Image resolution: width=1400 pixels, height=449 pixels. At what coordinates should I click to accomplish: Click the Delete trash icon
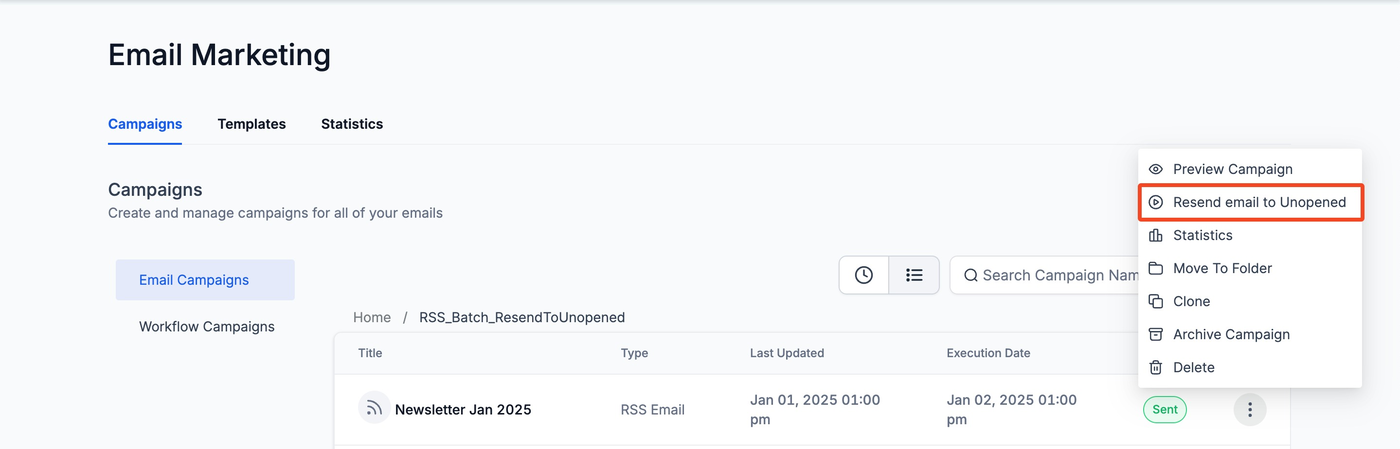pos(1156,367)
